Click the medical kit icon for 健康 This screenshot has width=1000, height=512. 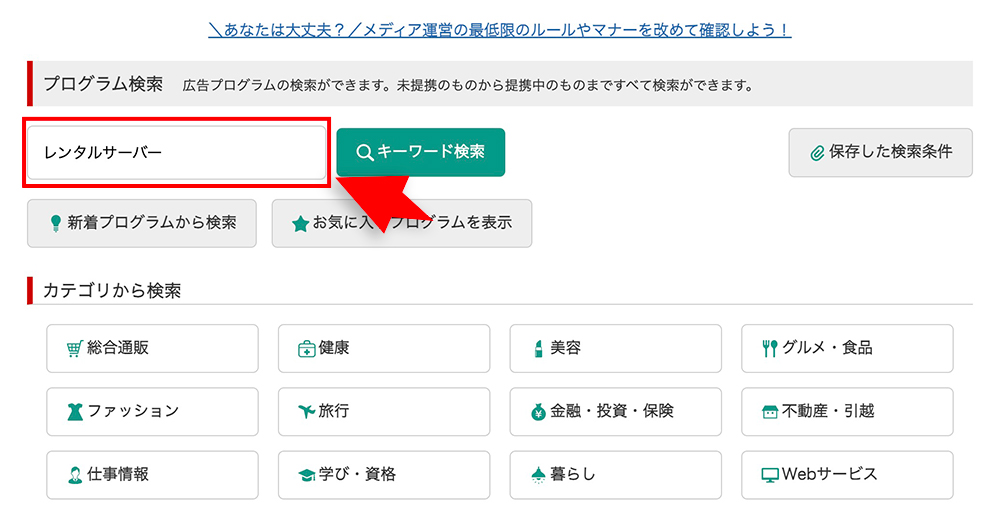[x=306, y=349]
